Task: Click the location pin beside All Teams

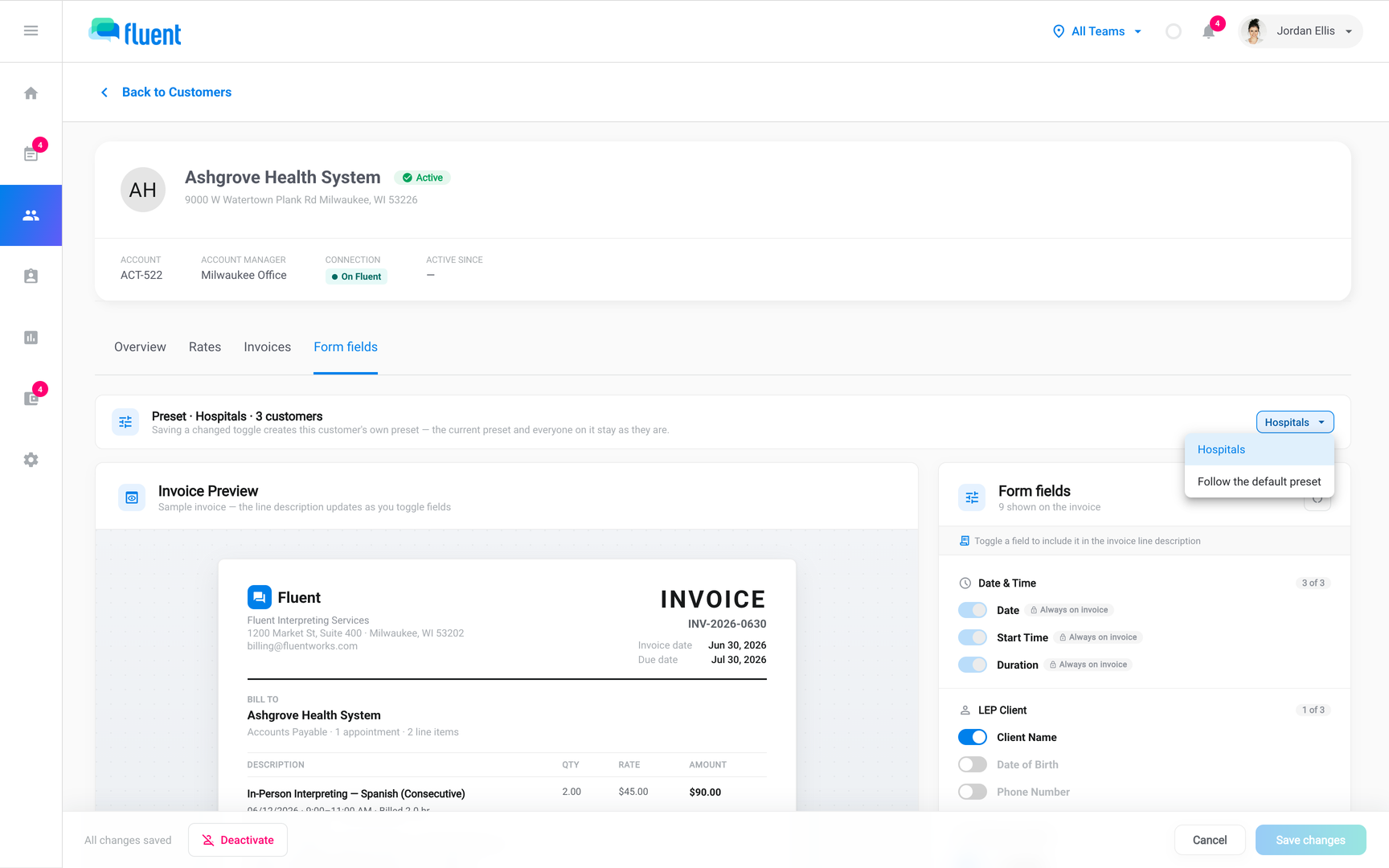Action: pos(1059,31)
